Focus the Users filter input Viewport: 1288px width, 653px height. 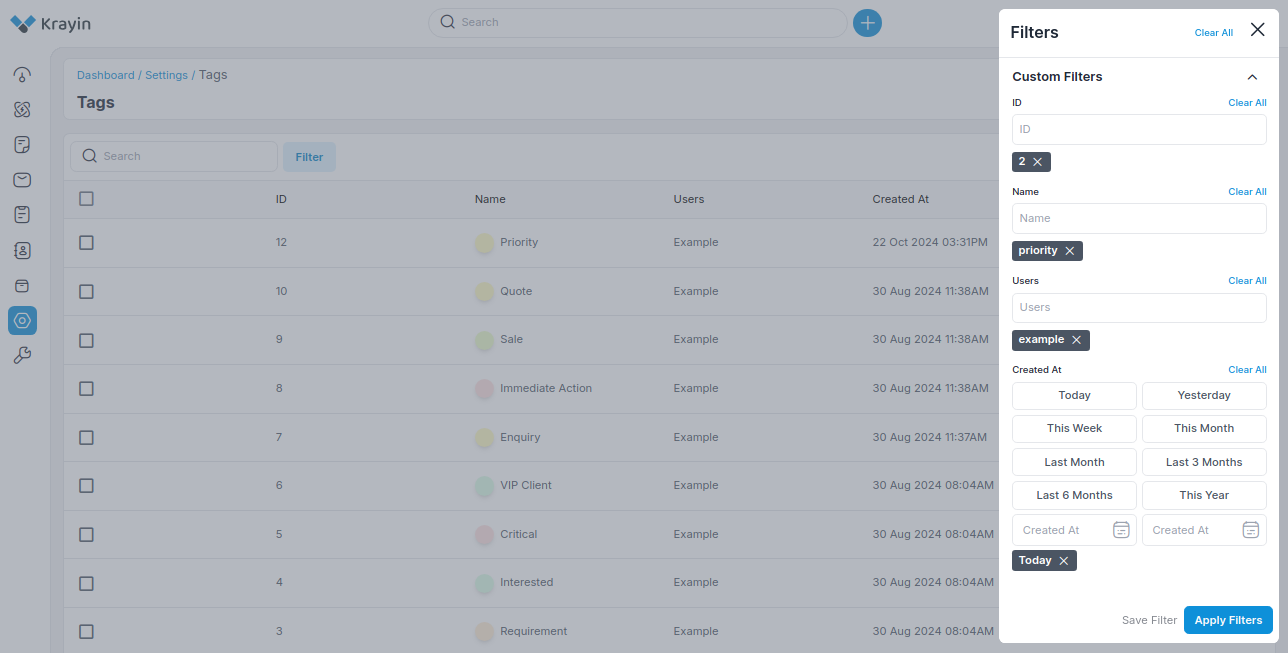[x=1139, y=307]
